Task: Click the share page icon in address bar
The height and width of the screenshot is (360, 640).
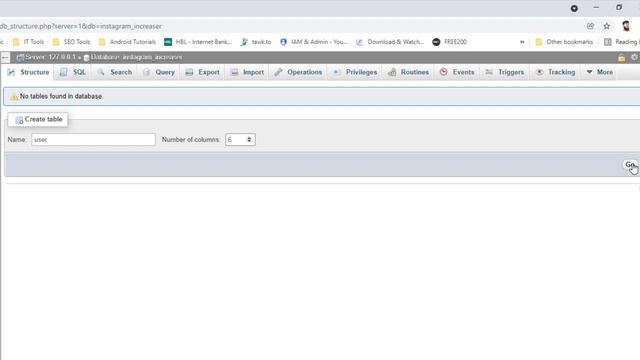Action: (x=590, y=26)
